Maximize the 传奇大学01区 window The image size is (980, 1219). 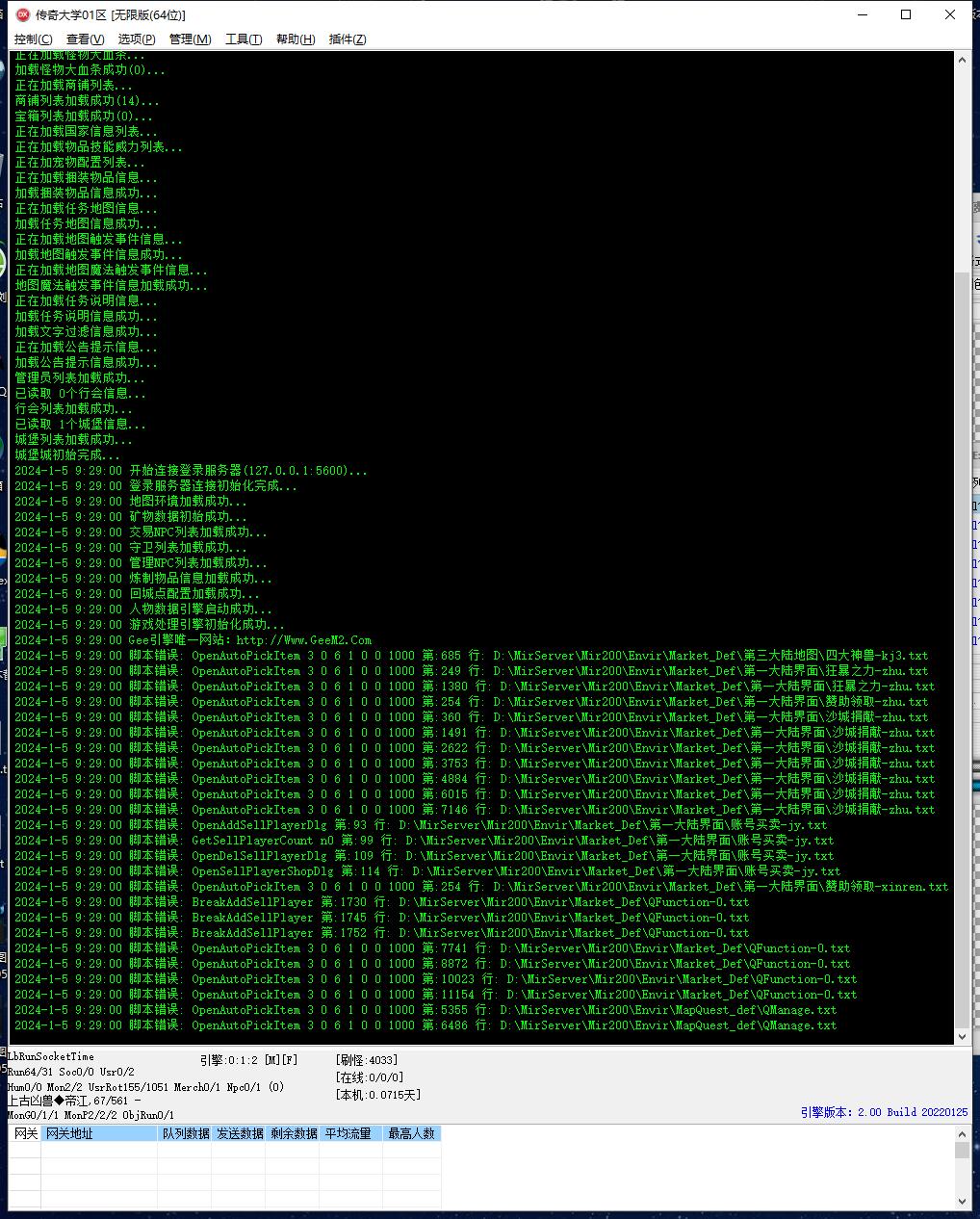906,14
